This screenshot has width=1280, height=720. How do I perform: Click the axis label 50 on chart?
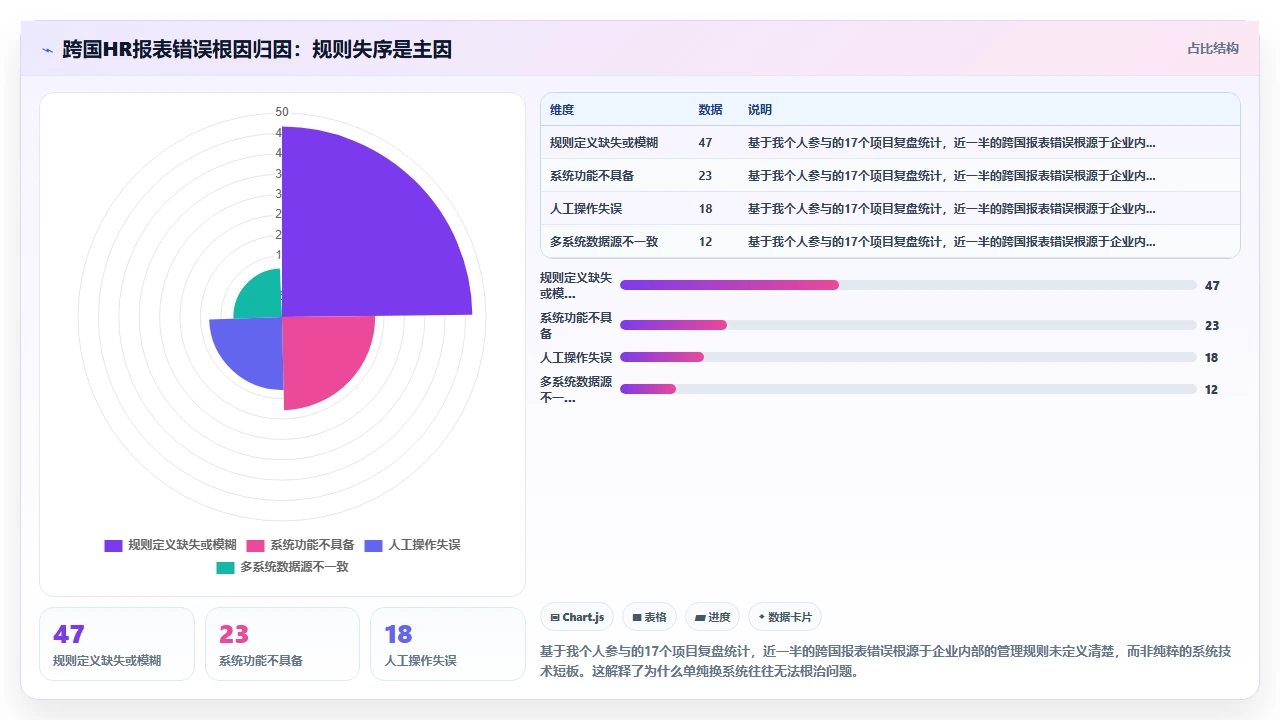[282, 112]
